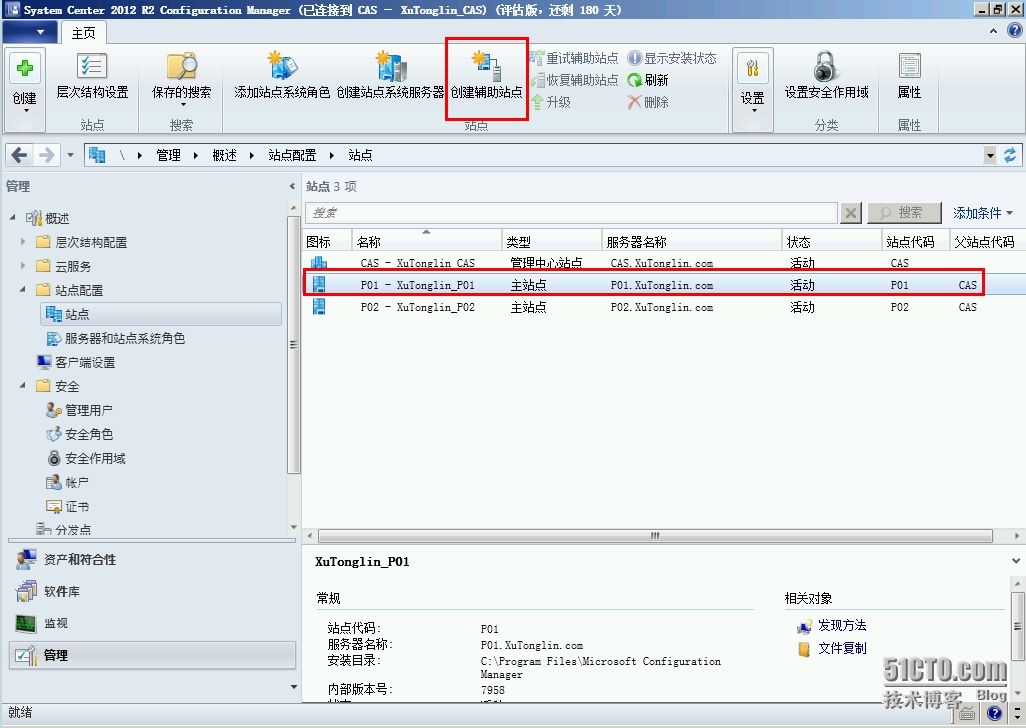Open the File Replication (文件复制) link
This screenshot has width=1026, height=728.
tap(841, 648)
